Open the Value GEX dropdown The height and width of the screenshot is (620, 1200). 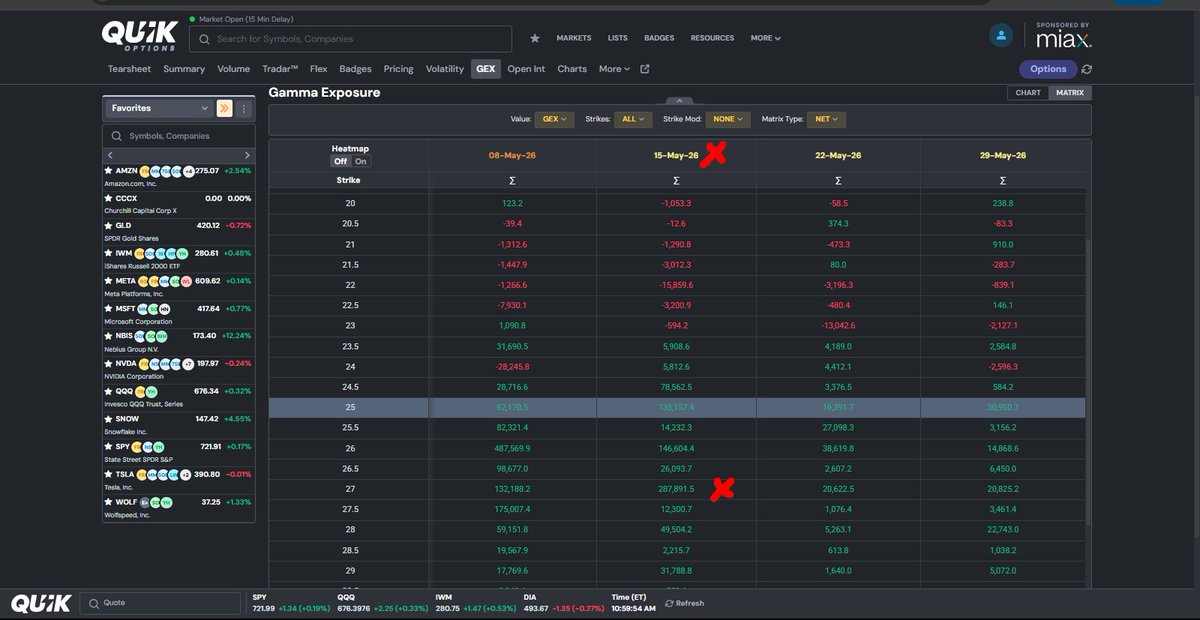click(554, 119)
